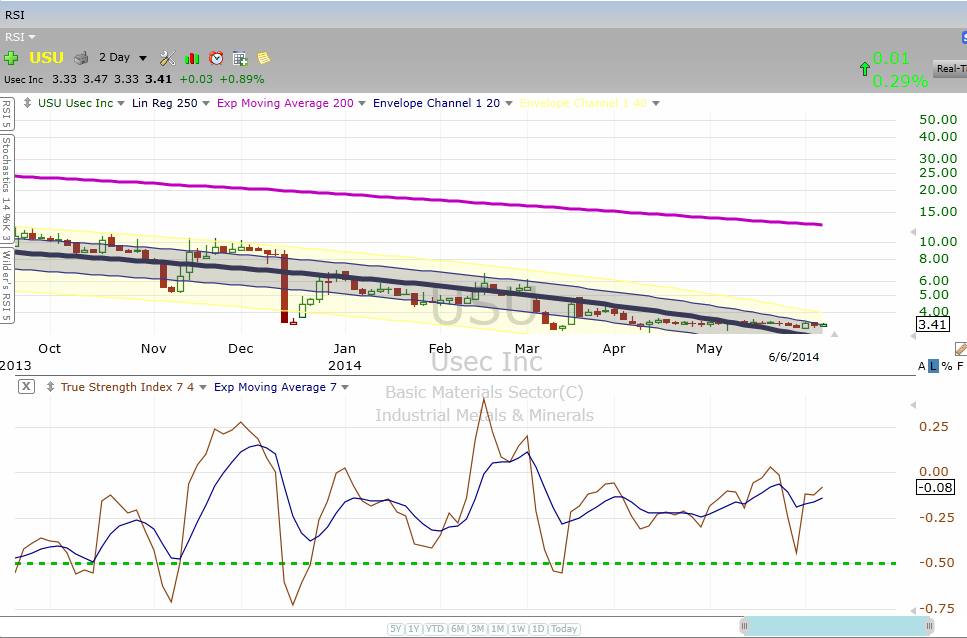Set chart range to 5Y
This screenshot has width=967, height=638.
[x=396, y=629]
